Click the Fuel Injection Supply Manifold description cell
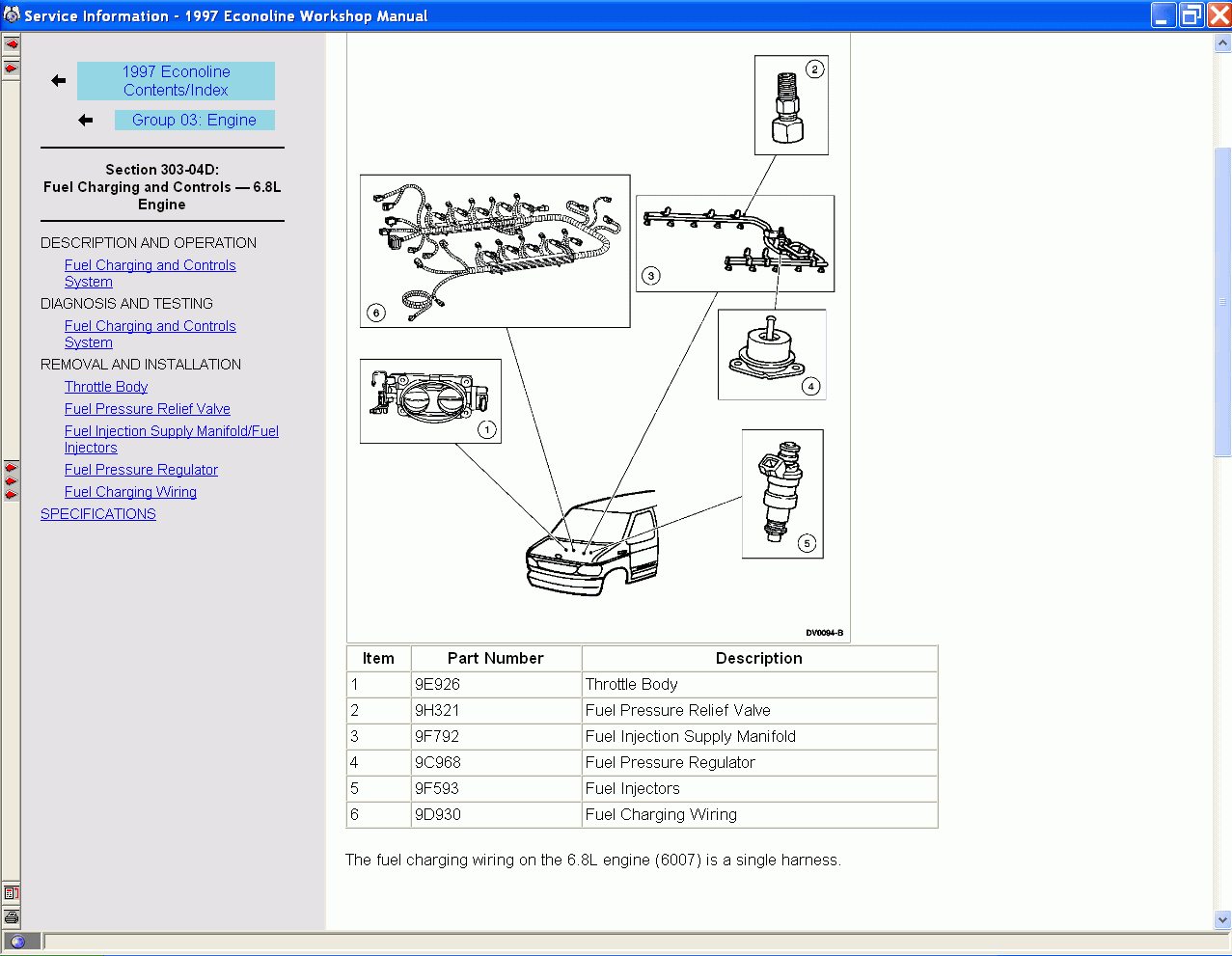Screen dimensions: 1232x956 [x=759, y=736]
